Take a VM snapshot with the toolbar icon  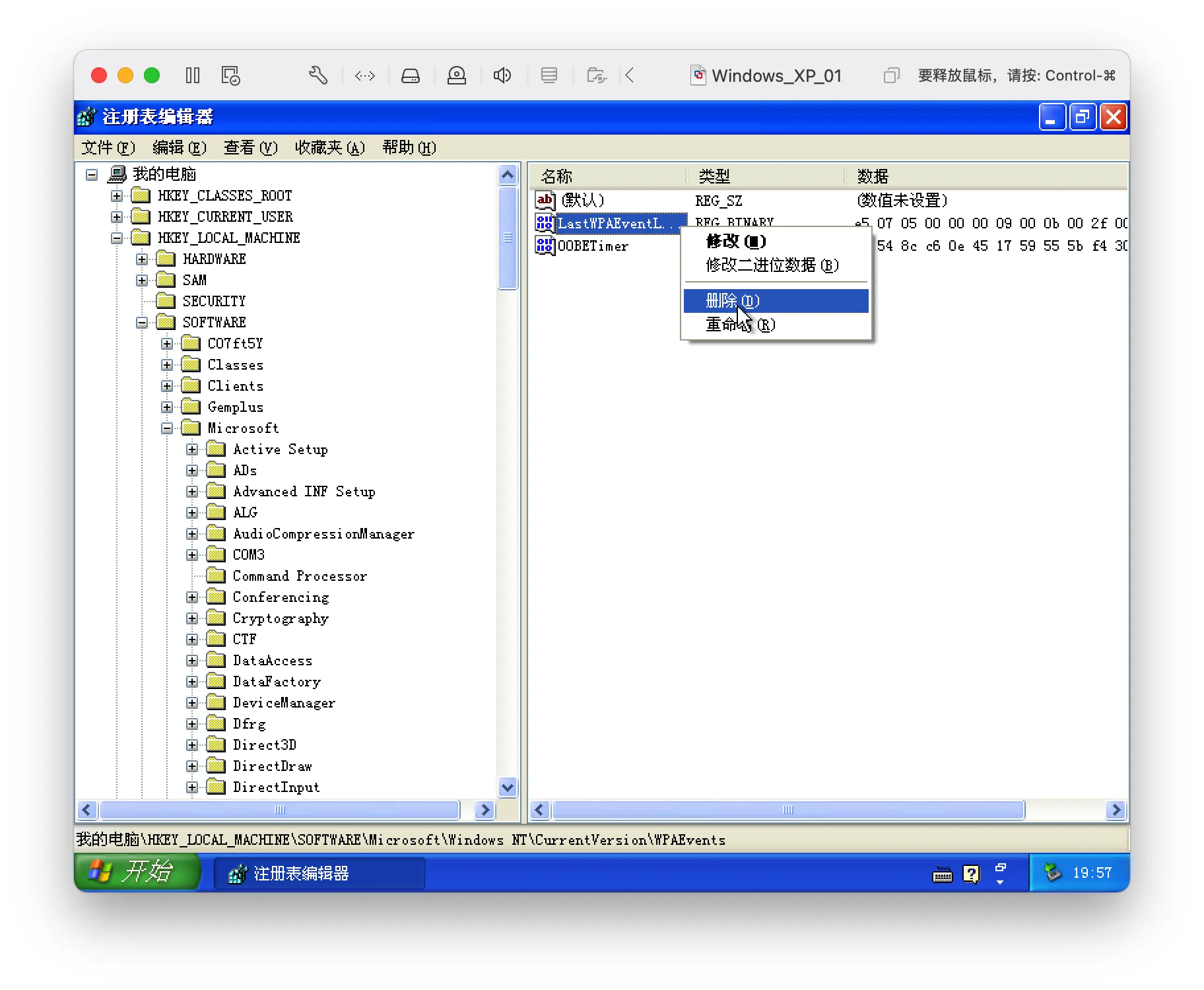[230, 75]
